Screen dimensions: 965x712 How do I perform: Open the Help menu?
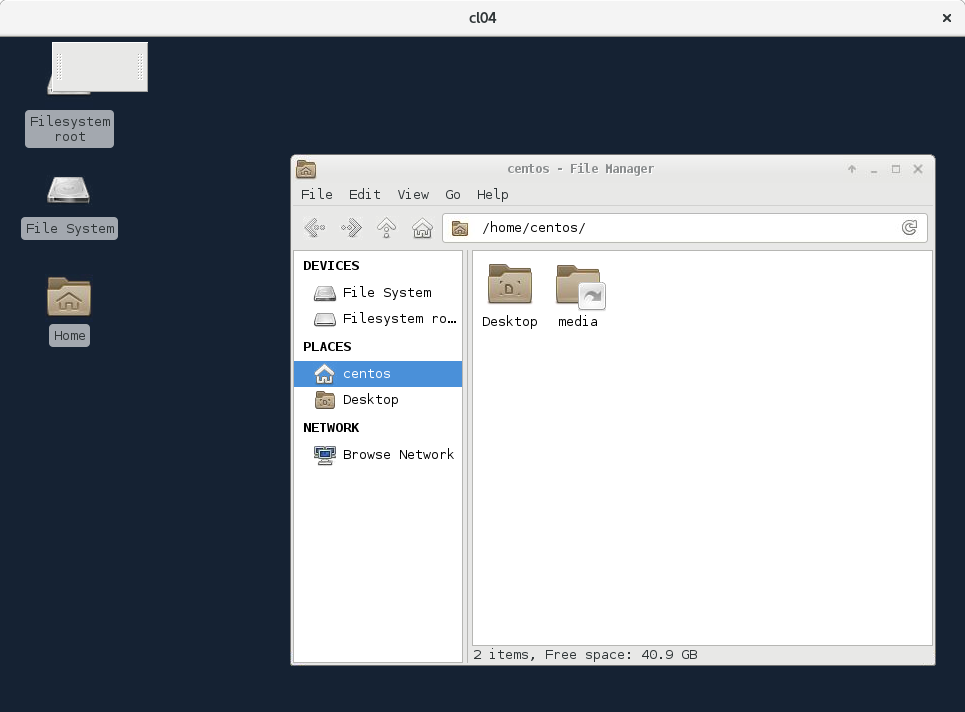[x=492, y=194]
